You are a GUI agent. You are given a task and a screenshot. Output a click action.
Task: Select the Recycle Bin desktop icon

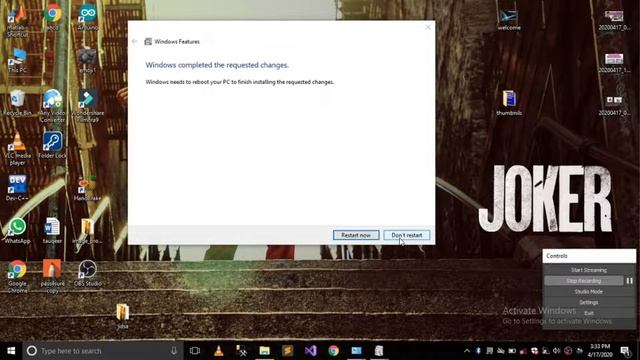17,103
